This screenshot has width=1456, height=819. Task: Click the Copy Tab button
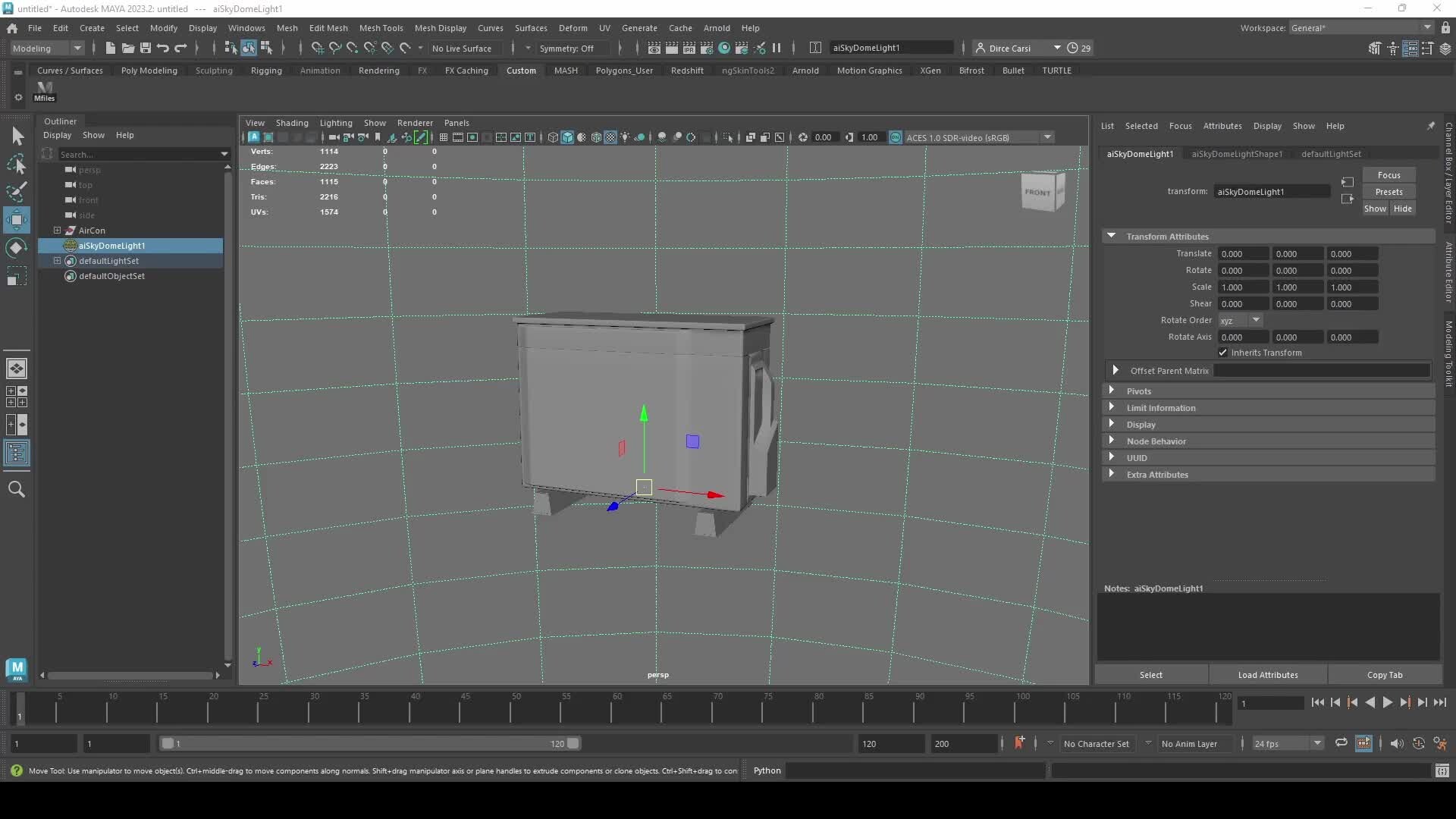click(1385, 674)
